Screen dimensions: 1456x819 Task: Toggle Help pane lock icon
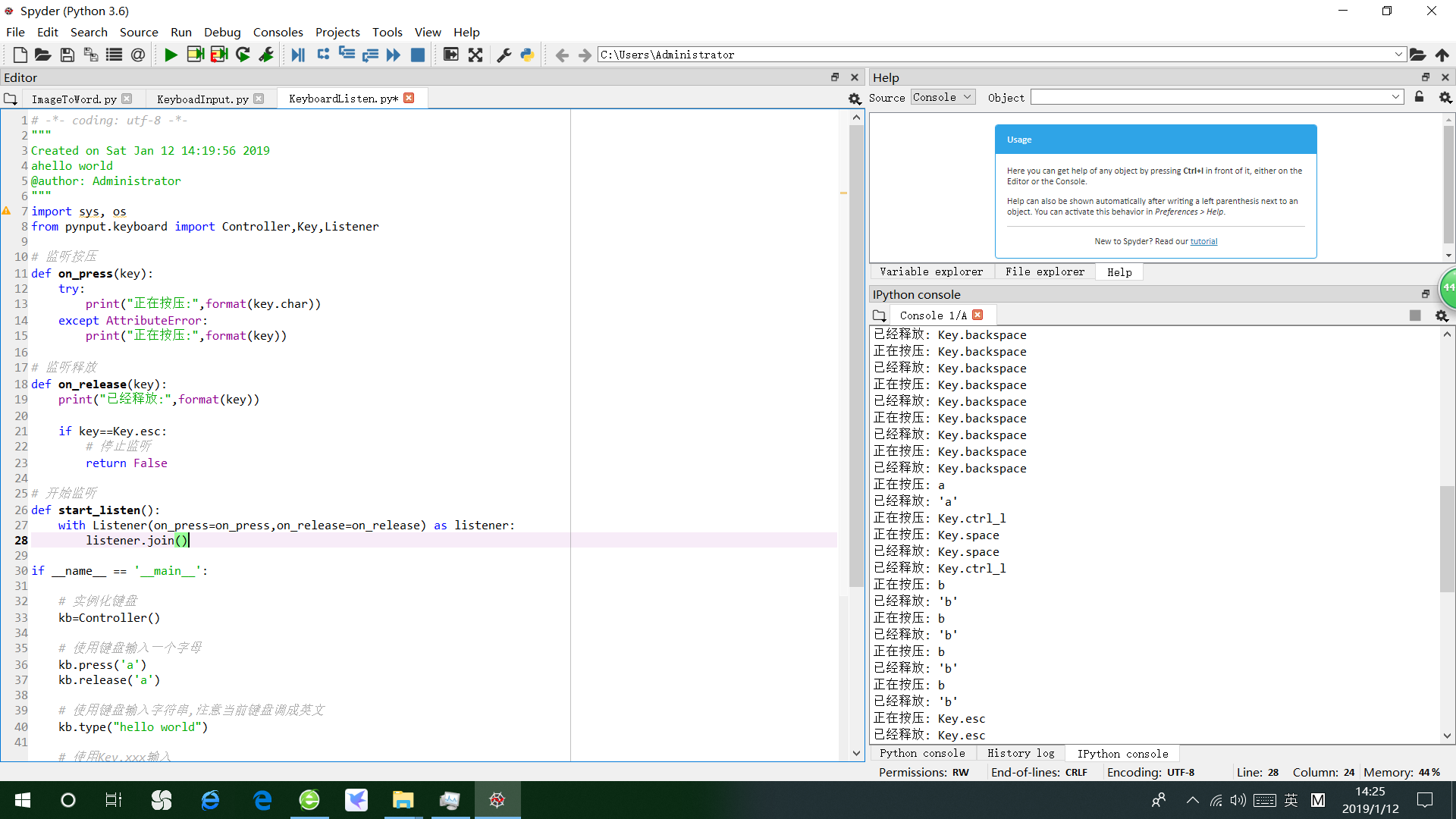point(1420,97)
